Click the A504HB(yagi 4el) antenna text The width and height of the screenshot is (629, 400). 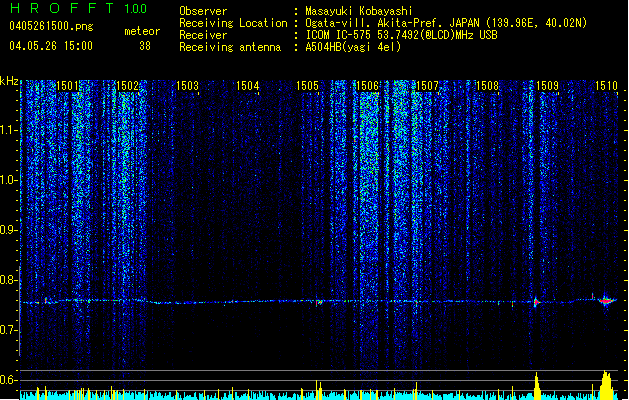pyautogui.click(x=353, y=47)
